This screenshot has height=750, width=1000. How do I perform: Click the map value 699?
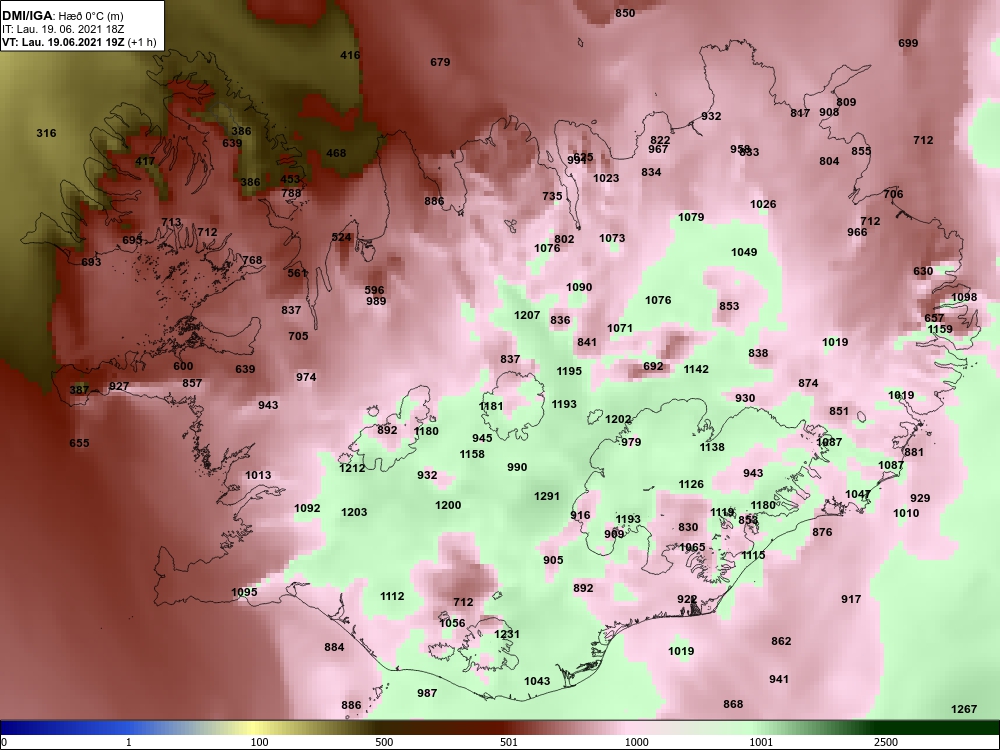click(x=908, y=43)
